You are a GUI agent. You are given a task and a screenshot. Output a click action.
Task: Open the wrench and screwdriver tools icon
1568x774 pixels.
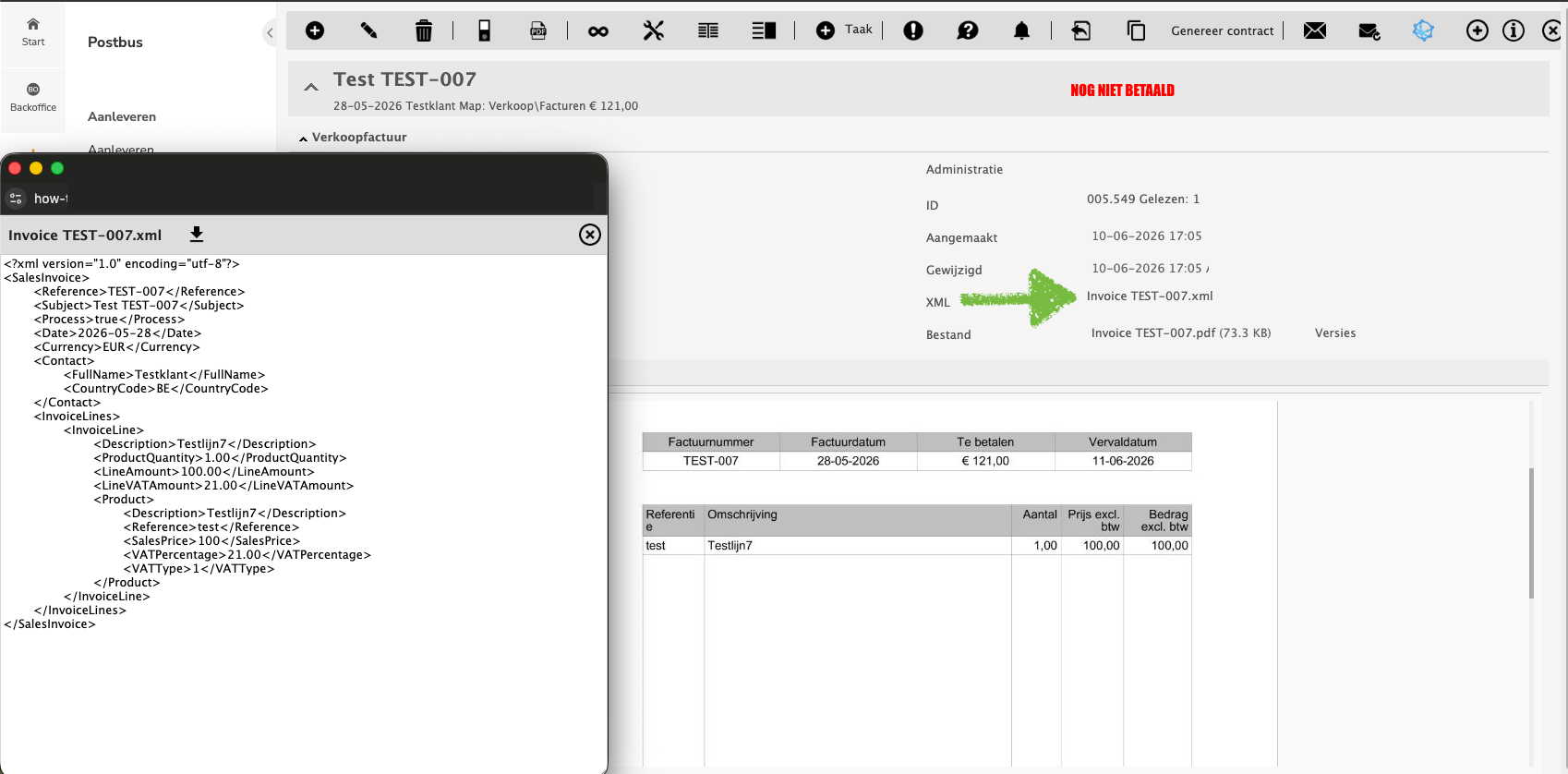coord(654,30)
